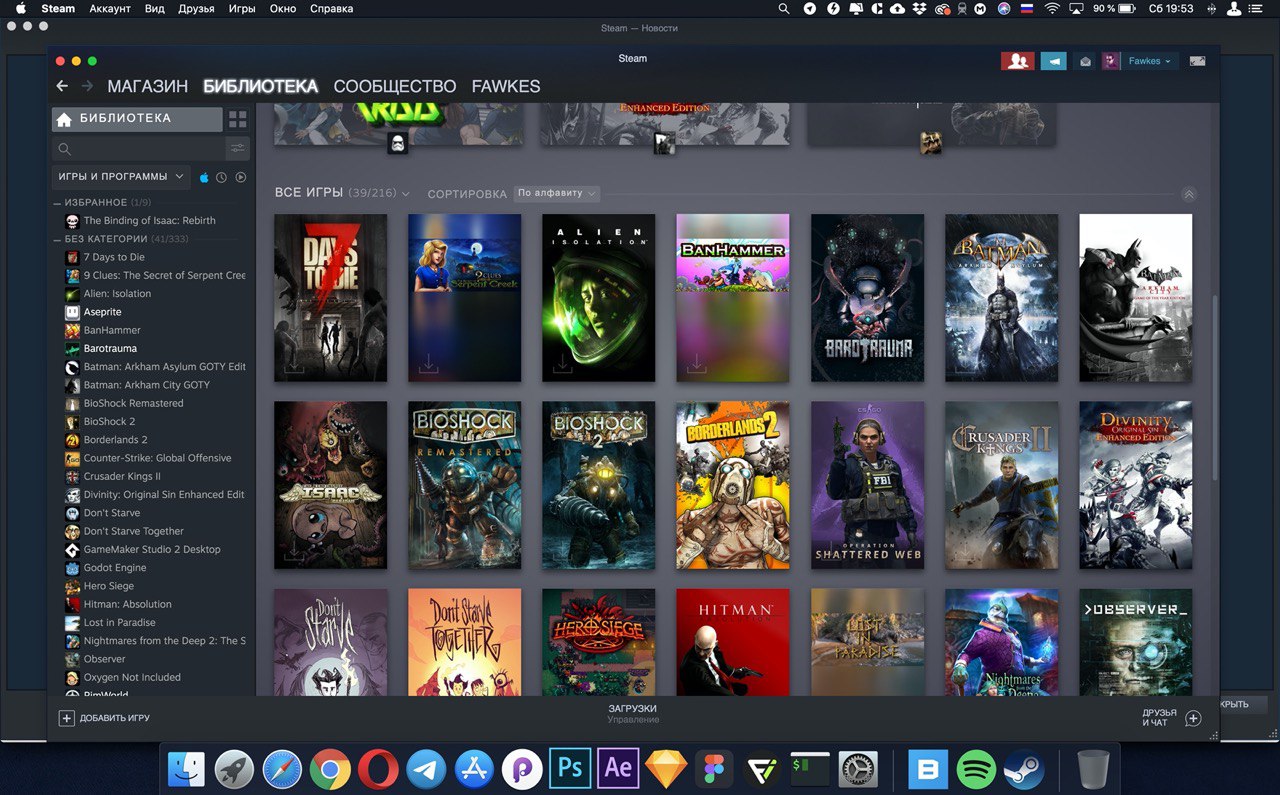Collapse the Все игры section chevron

coord(1189,194)
